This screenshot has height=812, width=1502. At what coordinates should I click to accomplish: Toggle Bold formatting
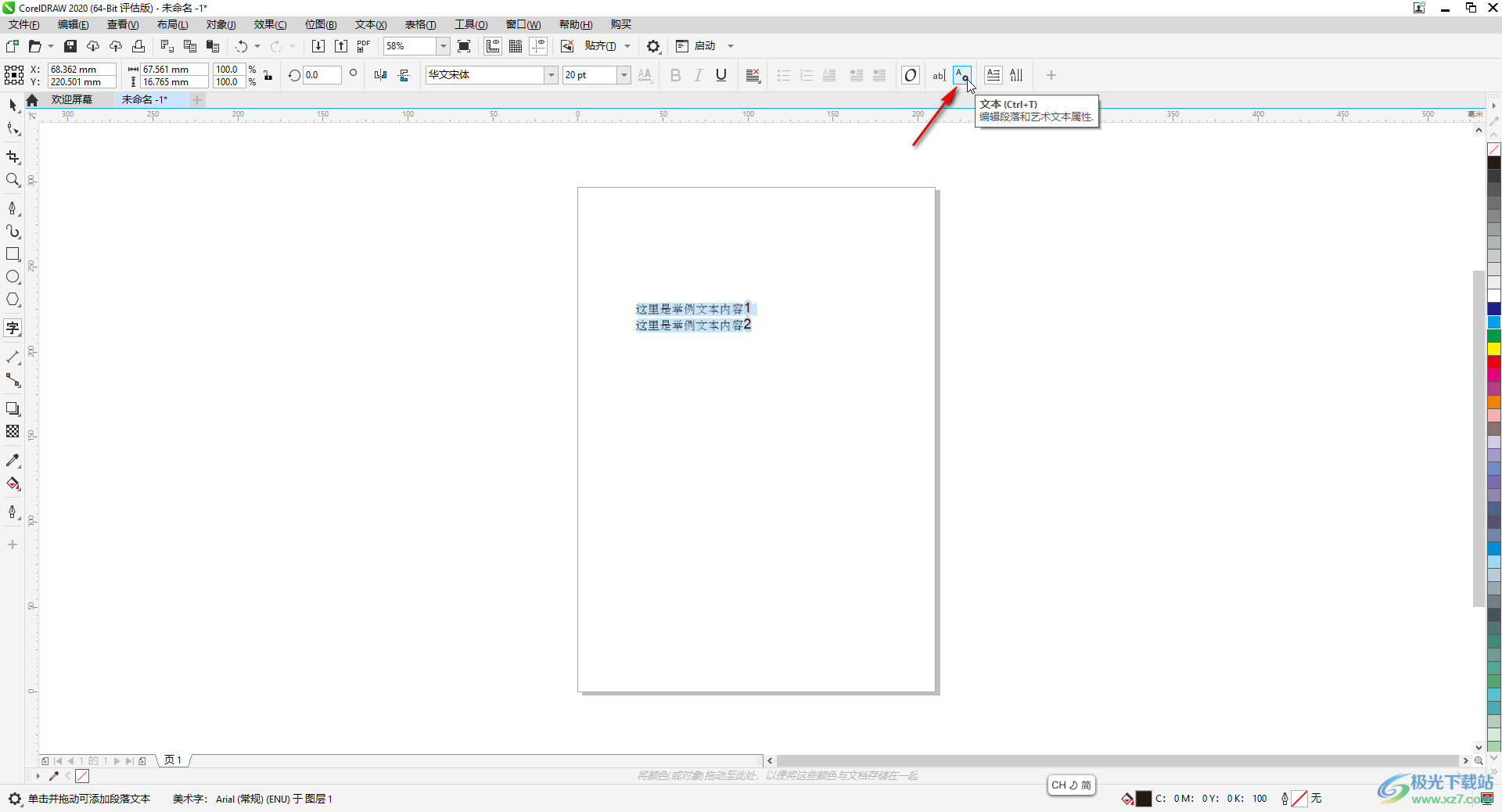point(676,75)
